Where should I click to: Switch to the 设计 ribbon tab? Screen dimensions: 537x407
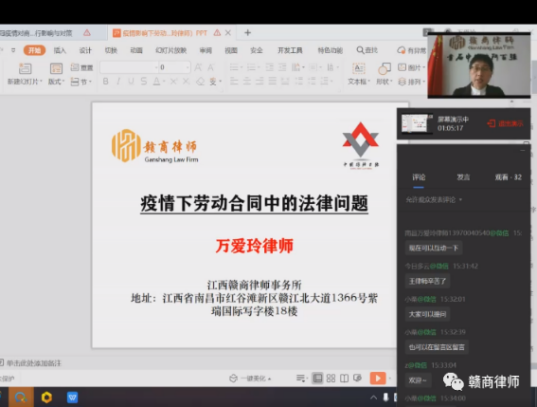(85, 50)
